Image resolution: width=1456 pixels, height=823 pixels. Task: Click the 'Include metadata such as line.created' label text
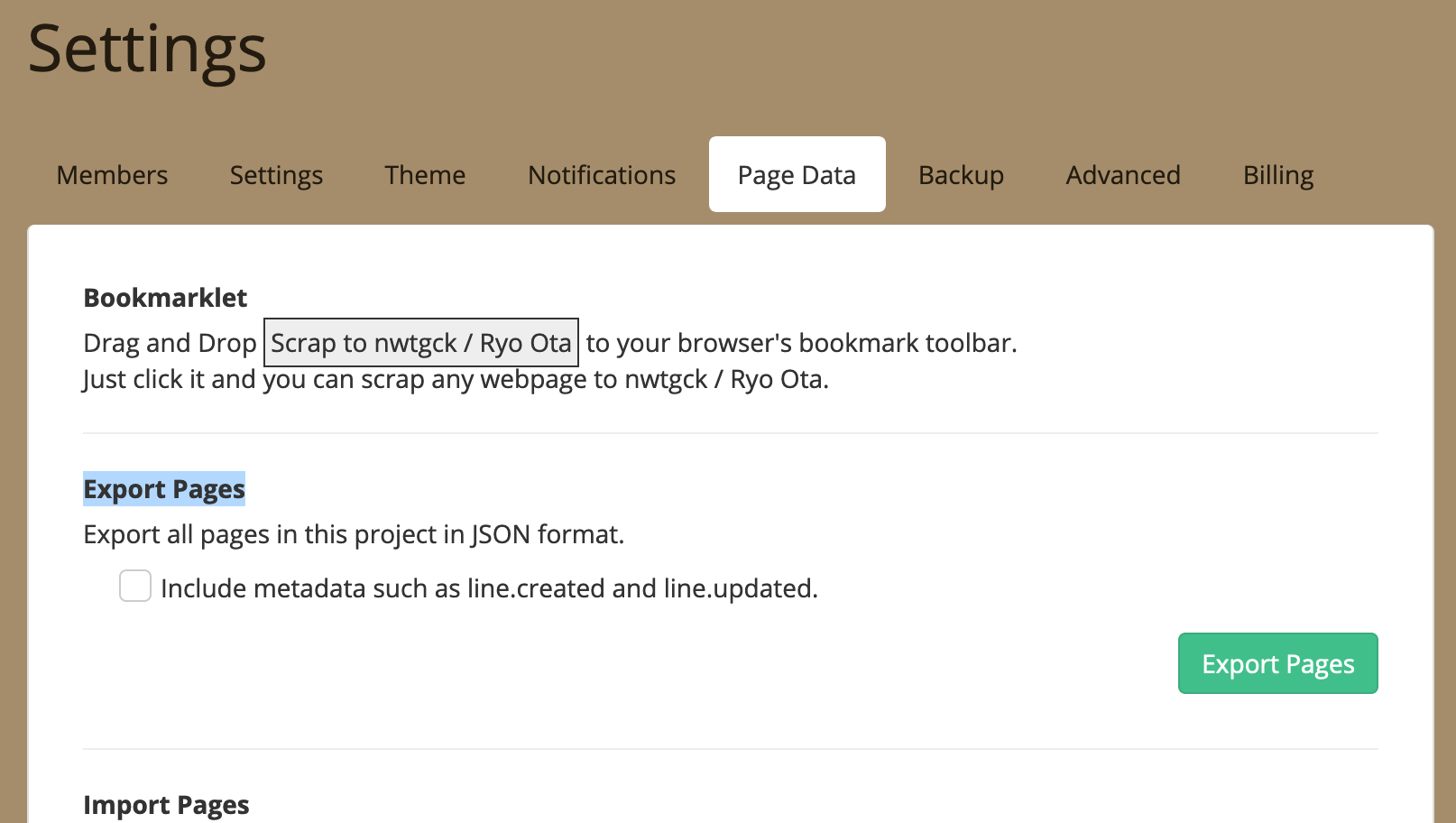click(x=489, y=588)
